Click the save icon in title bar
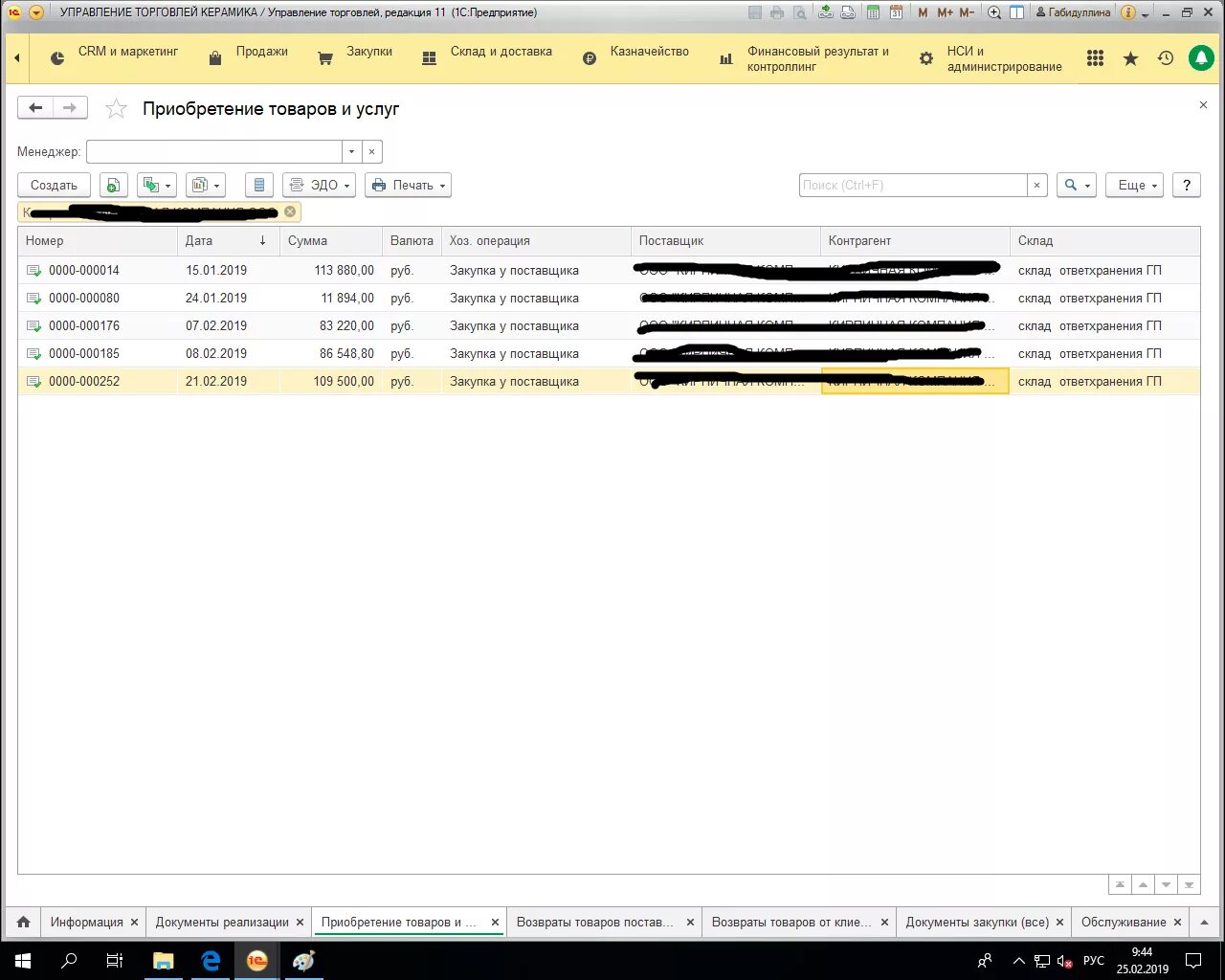The width and height of the screenshot is (1225, 980). pyautogui.click(x=755, y=12)
